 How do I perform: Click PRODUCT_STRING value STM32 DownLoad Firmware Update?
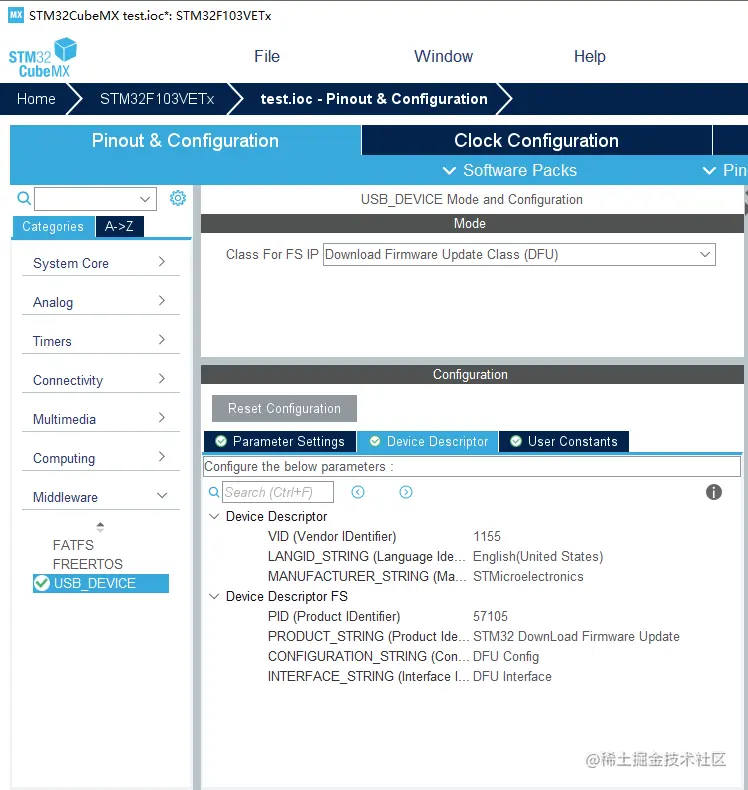(x=576, y=636)
